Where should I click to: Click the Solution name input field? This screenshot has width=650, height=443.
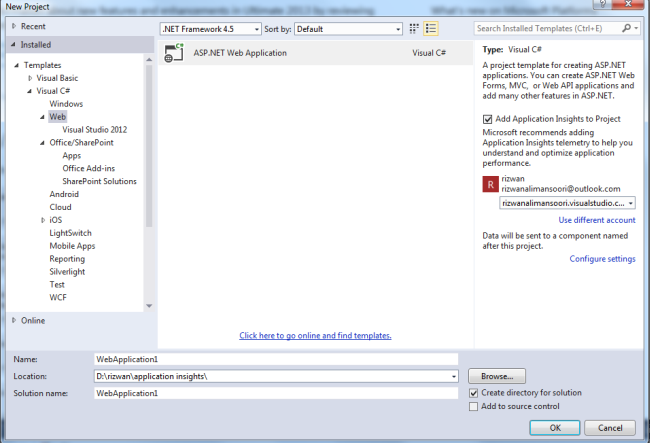tap(276, 393)
